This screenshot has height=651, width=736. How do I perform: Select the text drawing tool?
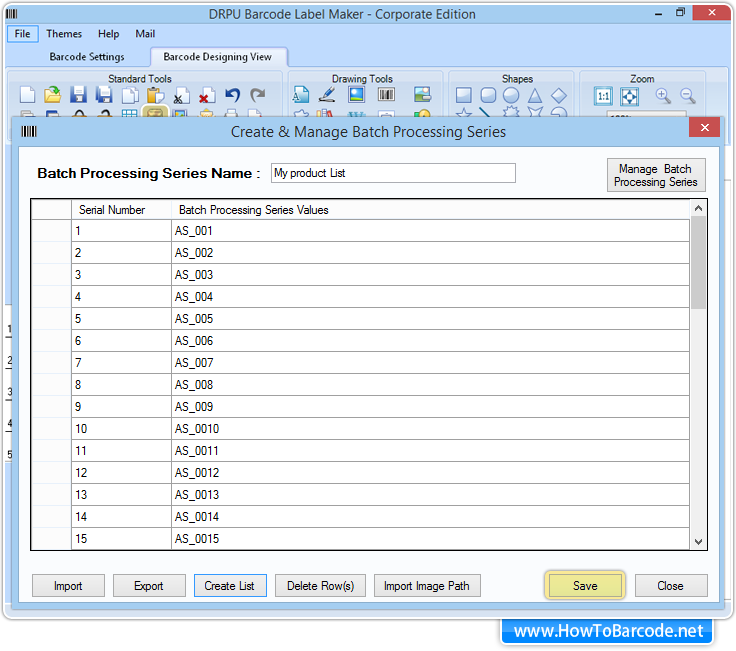301,96
